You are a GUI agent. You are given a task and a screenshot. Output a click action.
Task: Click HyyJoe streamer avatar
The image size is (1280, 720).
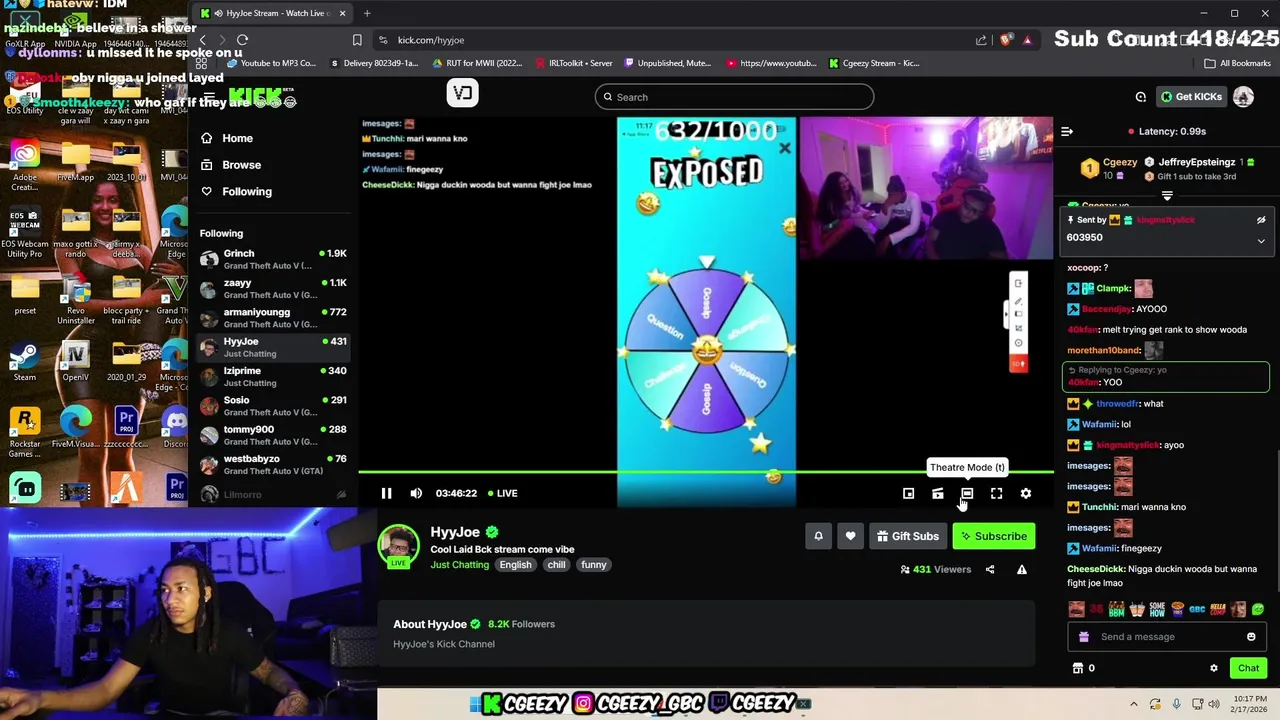tap(398, 545)
